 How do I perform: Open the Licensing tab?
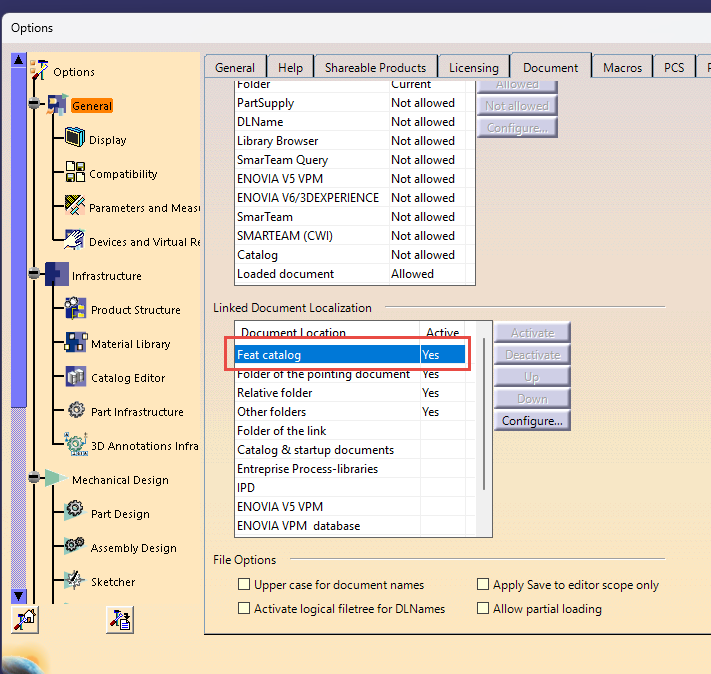point(474,68)
